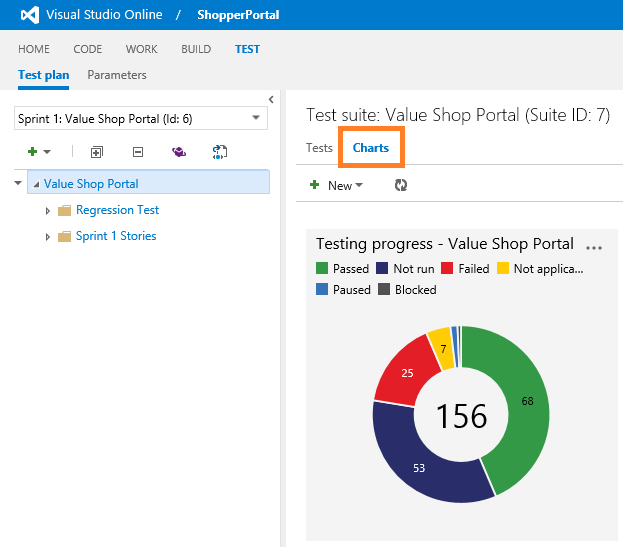623x547 pixels.
Task: Switch to the Test plan tab
Action: pyautogui.click(x=43, y=75)
